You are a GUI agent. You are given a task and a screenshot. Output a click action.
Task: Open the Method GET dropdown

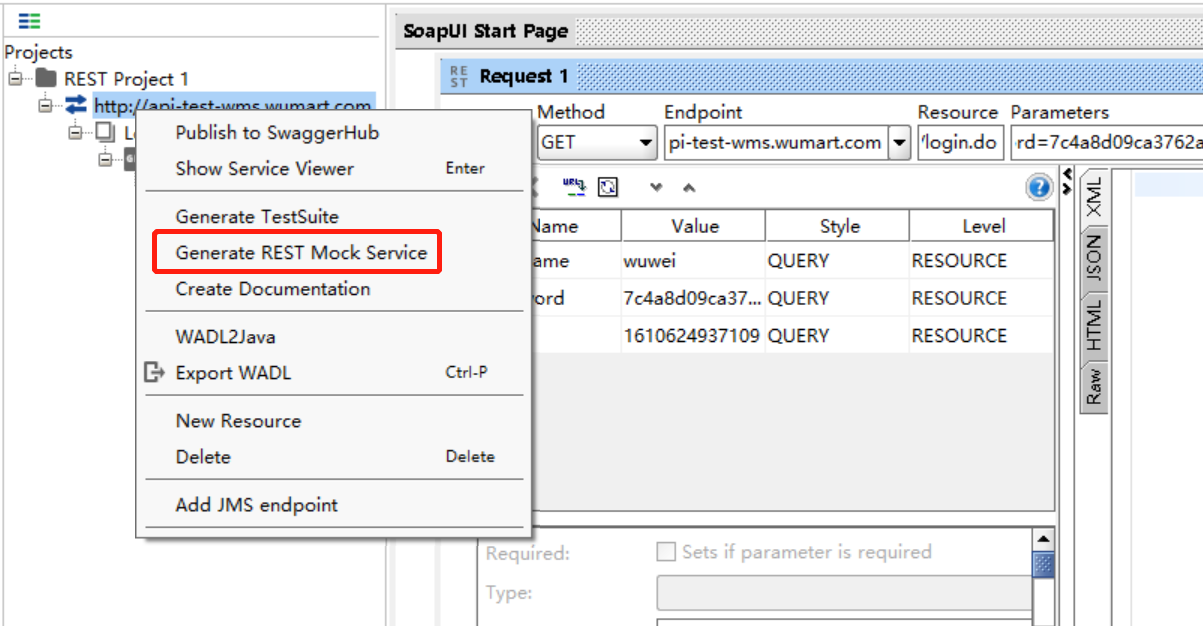[x=597, y=142]
